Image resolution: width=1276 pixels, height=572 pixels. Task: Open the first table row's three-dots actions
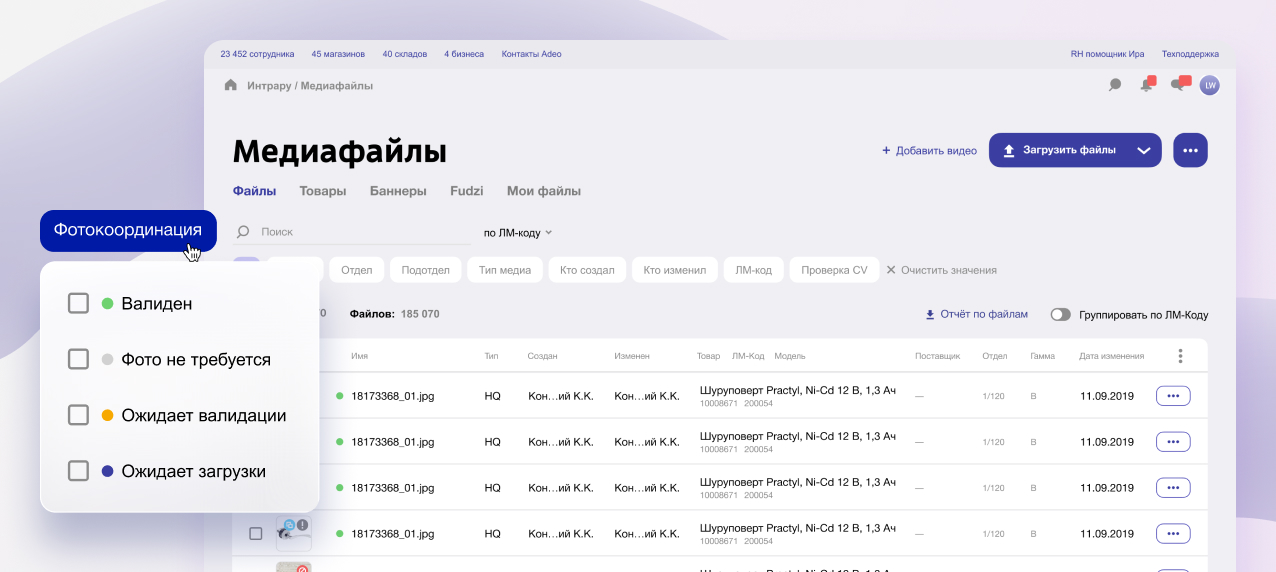point(1173,396)
